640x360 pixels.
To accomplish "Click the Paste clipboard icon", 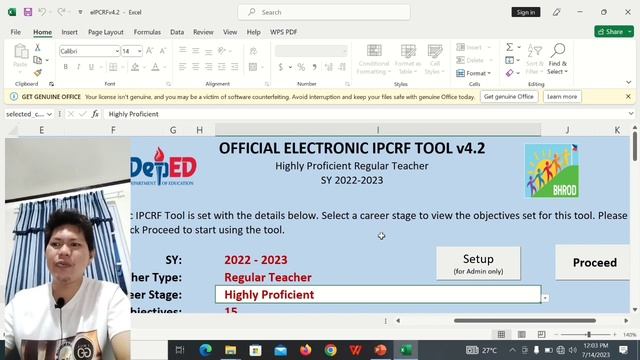I will (20, 52).
